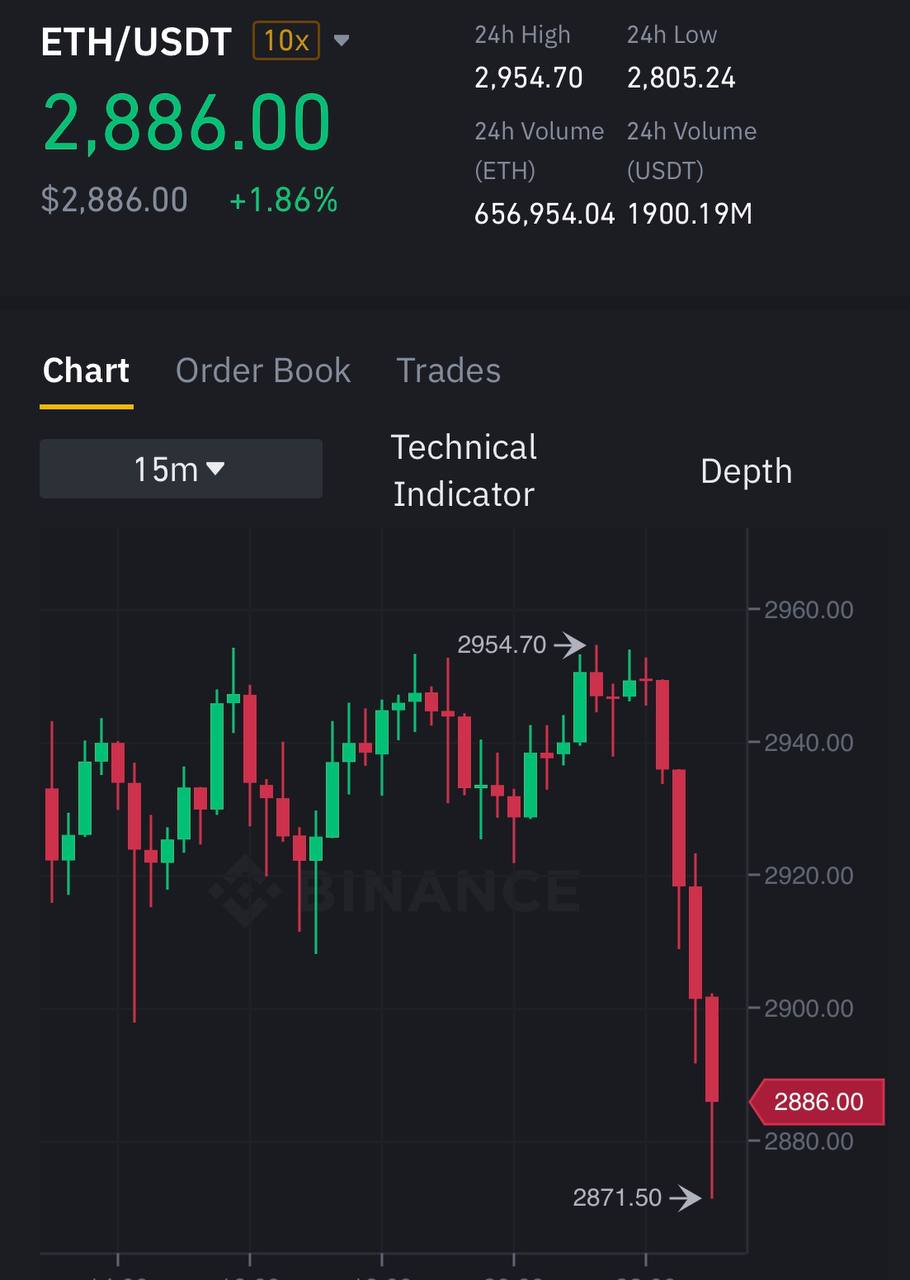The height and width of the screenshot is (1280, 910).
Task: Open the 15m interval selector
Action: (181, 468)
